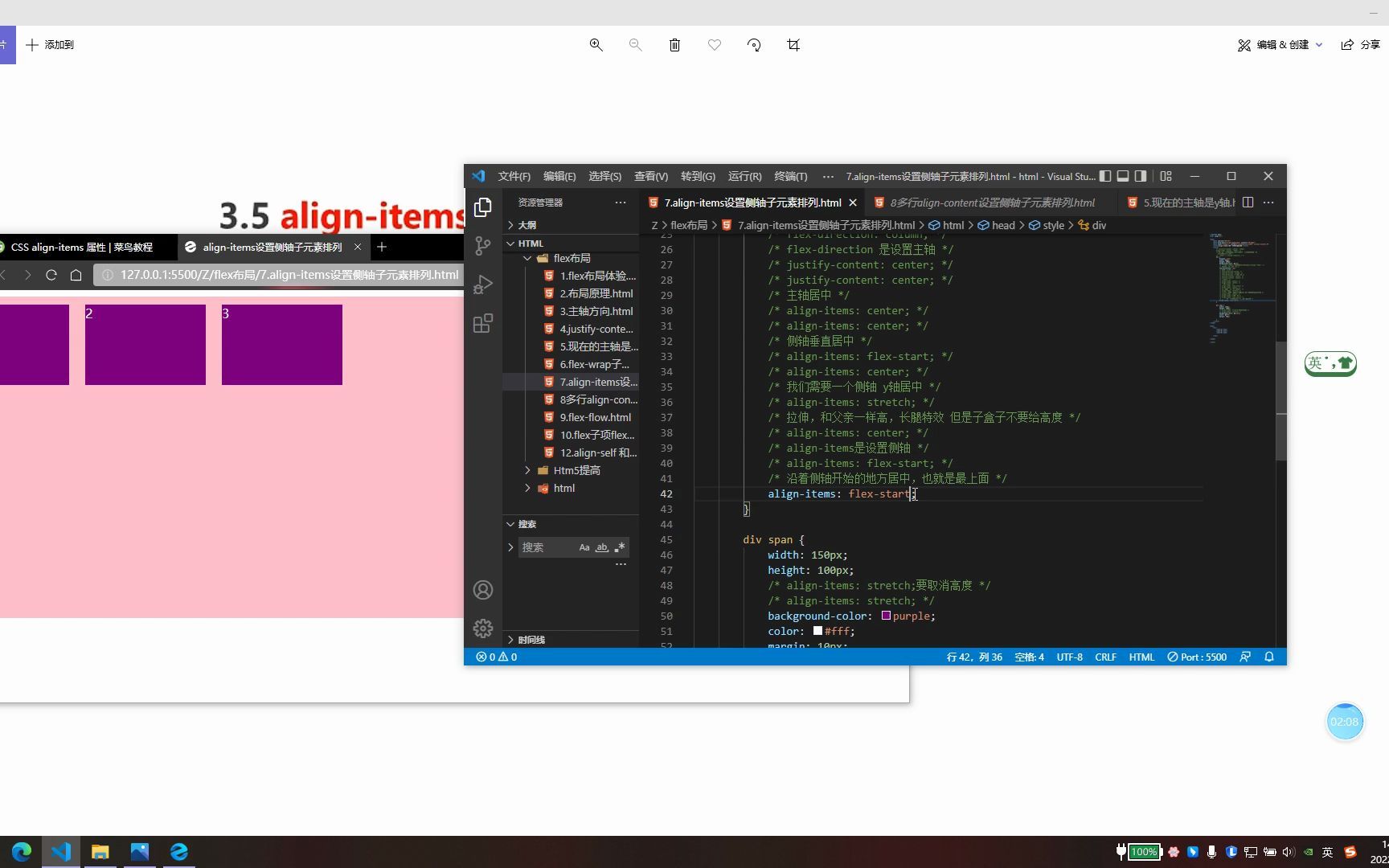Click the notifications bell in status bar

(x=1269, y=657)
